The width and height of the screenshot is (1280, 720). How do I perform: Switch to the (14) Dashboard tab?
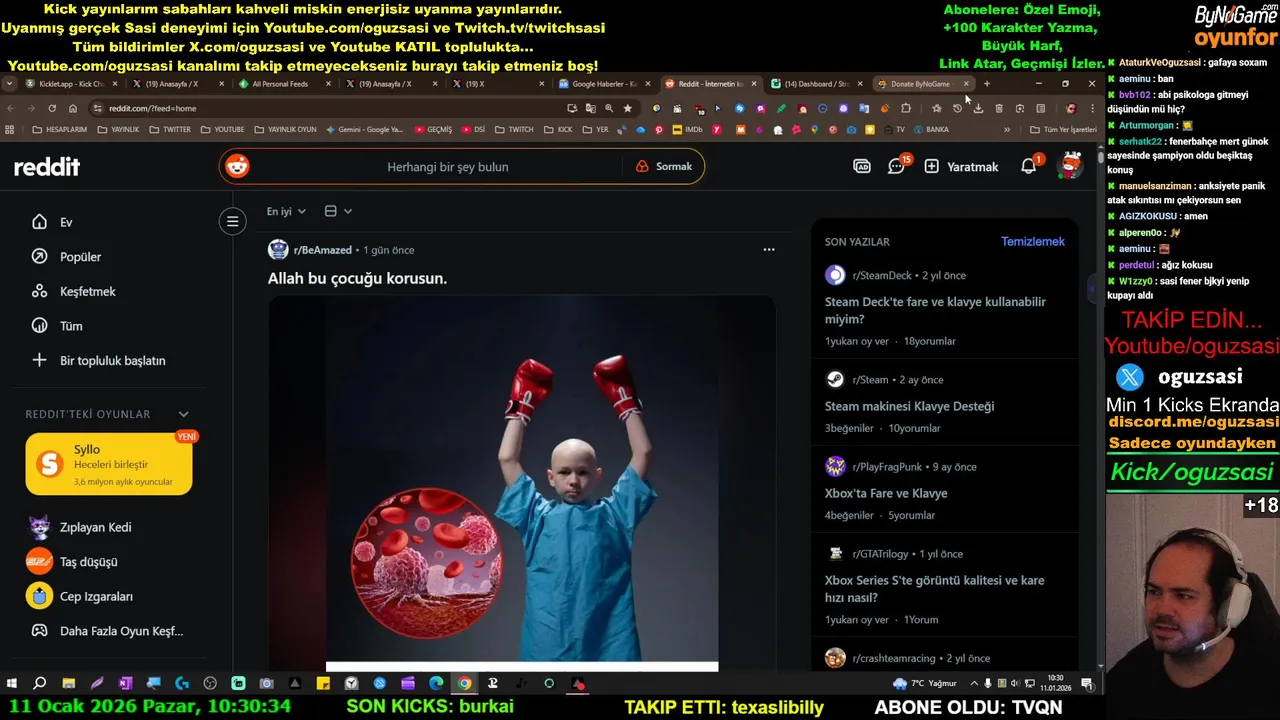815,84
